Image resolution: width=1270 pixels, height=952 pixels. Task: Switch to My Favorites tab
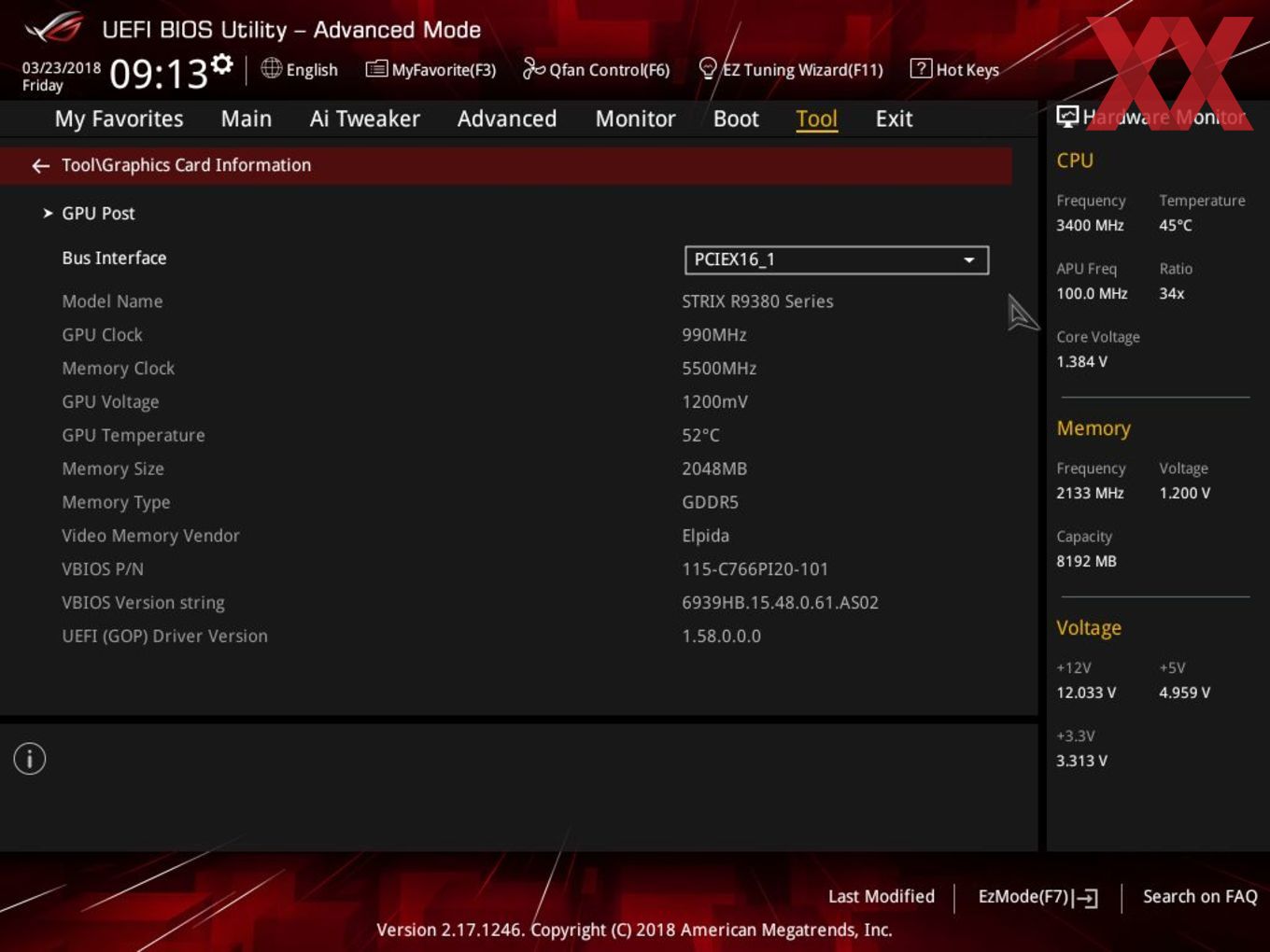119,119
